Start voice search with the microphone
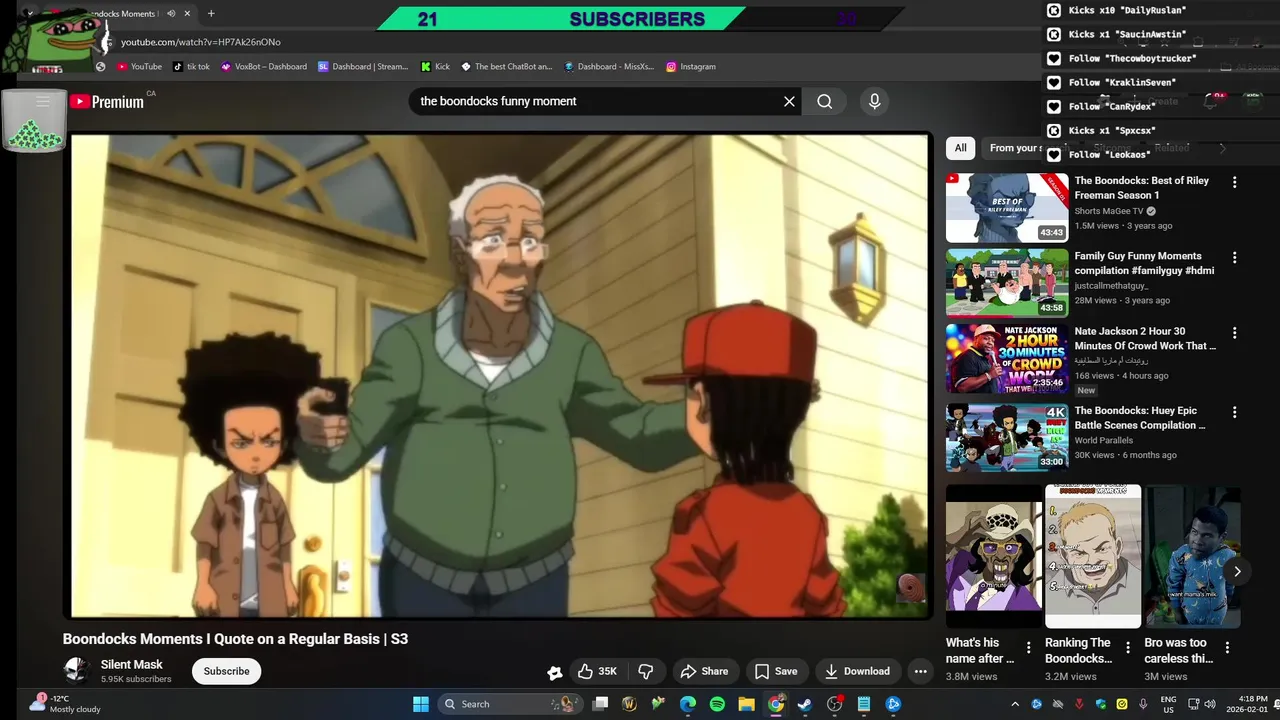The height and width of the screenshot is (720, 1280). (874, 101)
